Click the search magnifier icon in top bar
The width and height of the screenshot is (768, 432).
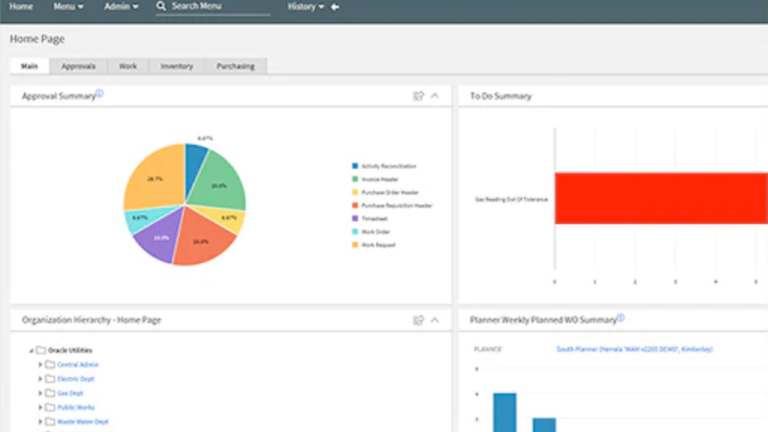[x=162, y=7]
